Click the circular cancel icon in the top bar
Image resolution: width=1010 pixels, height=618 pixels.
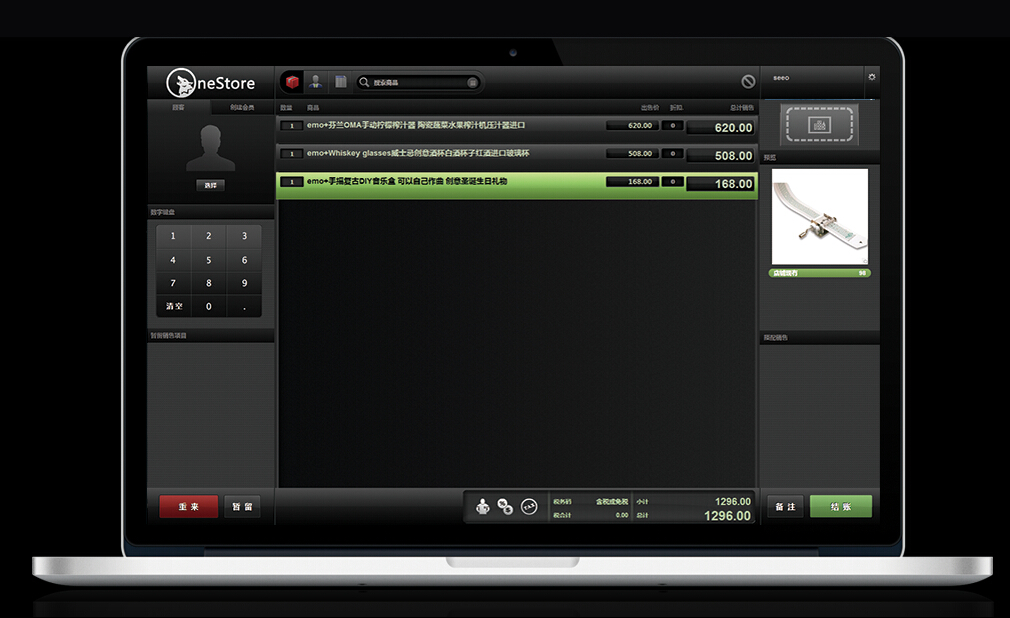[x=748, y=81]
